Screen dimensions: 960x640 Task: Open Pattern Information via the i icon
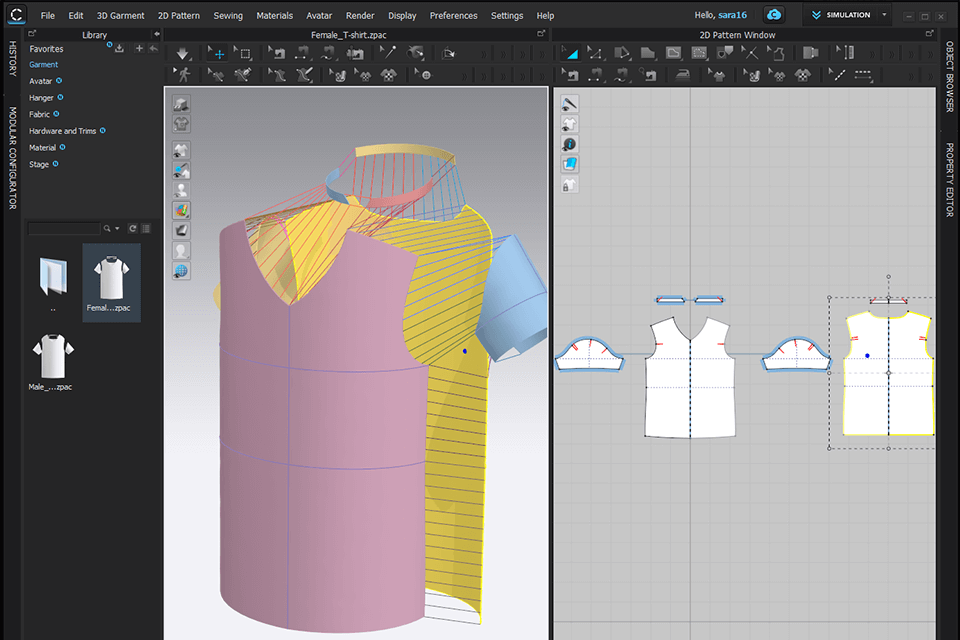570,143
